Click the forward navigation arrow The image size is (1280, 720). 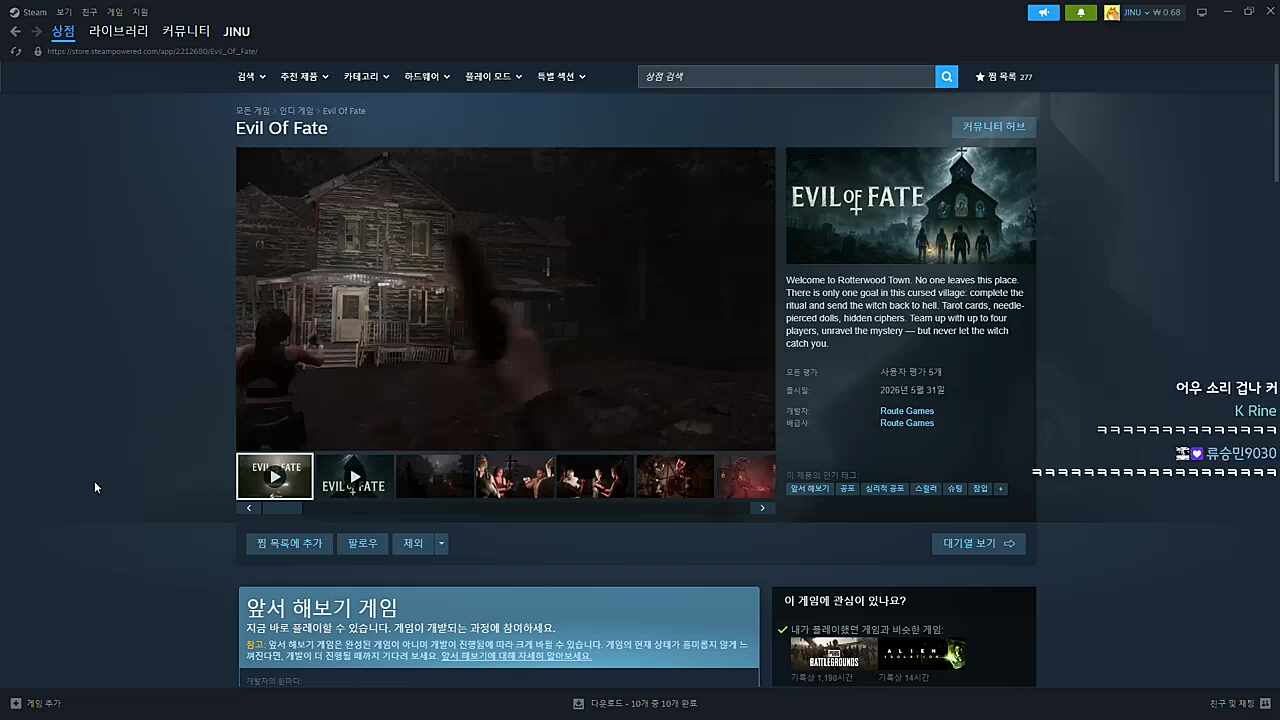point(37,32)
